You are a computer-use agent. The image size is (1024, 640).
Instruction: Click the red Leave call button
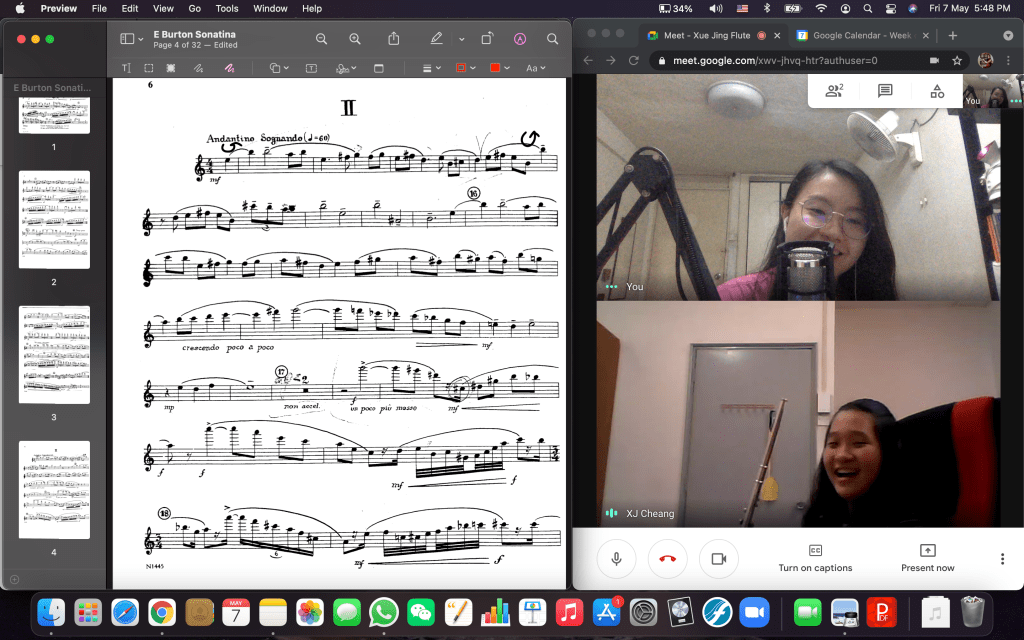click(667, 559)
